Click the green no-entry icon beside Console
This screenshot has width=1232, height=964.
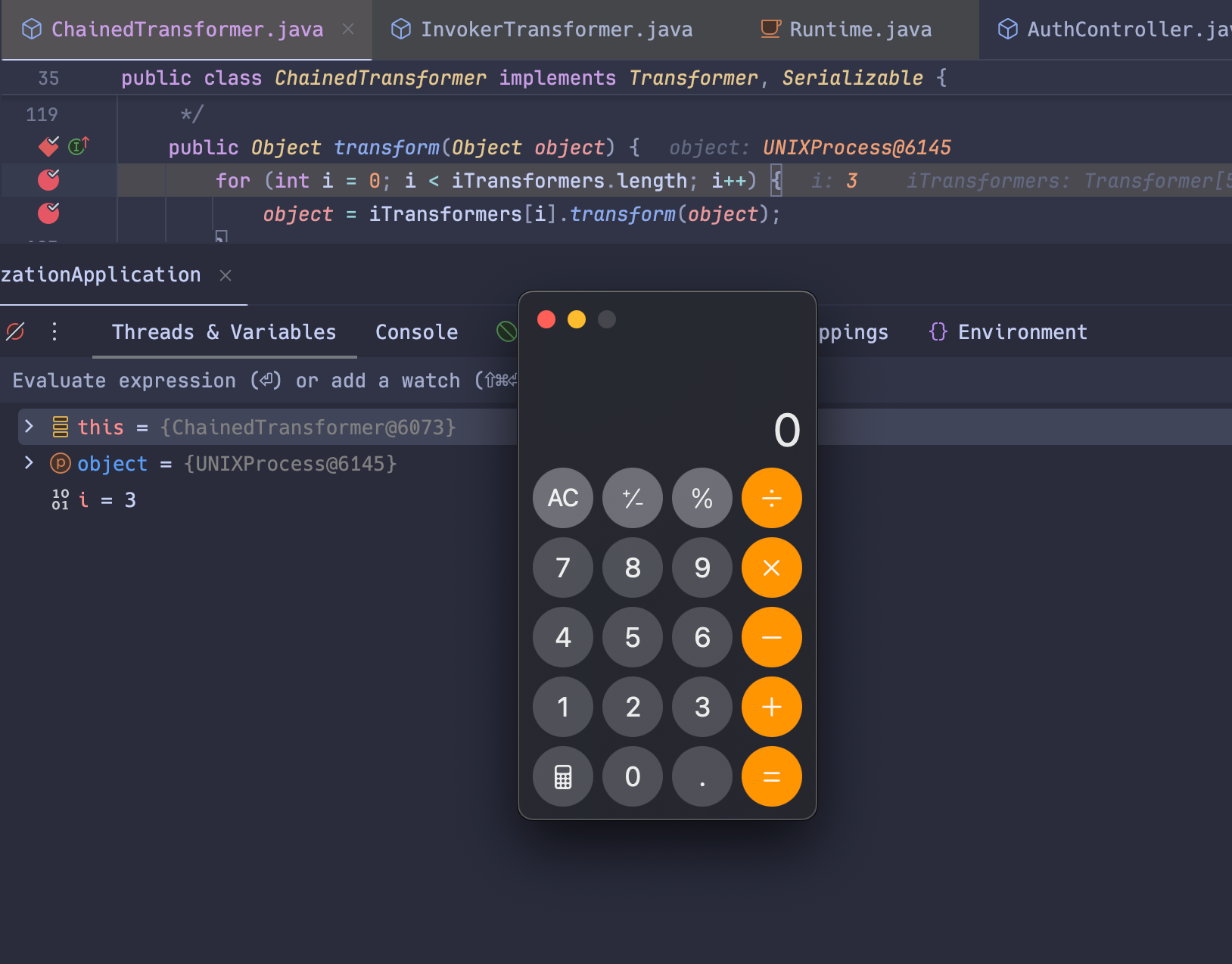pyautogui.click(x=506, y=331)
